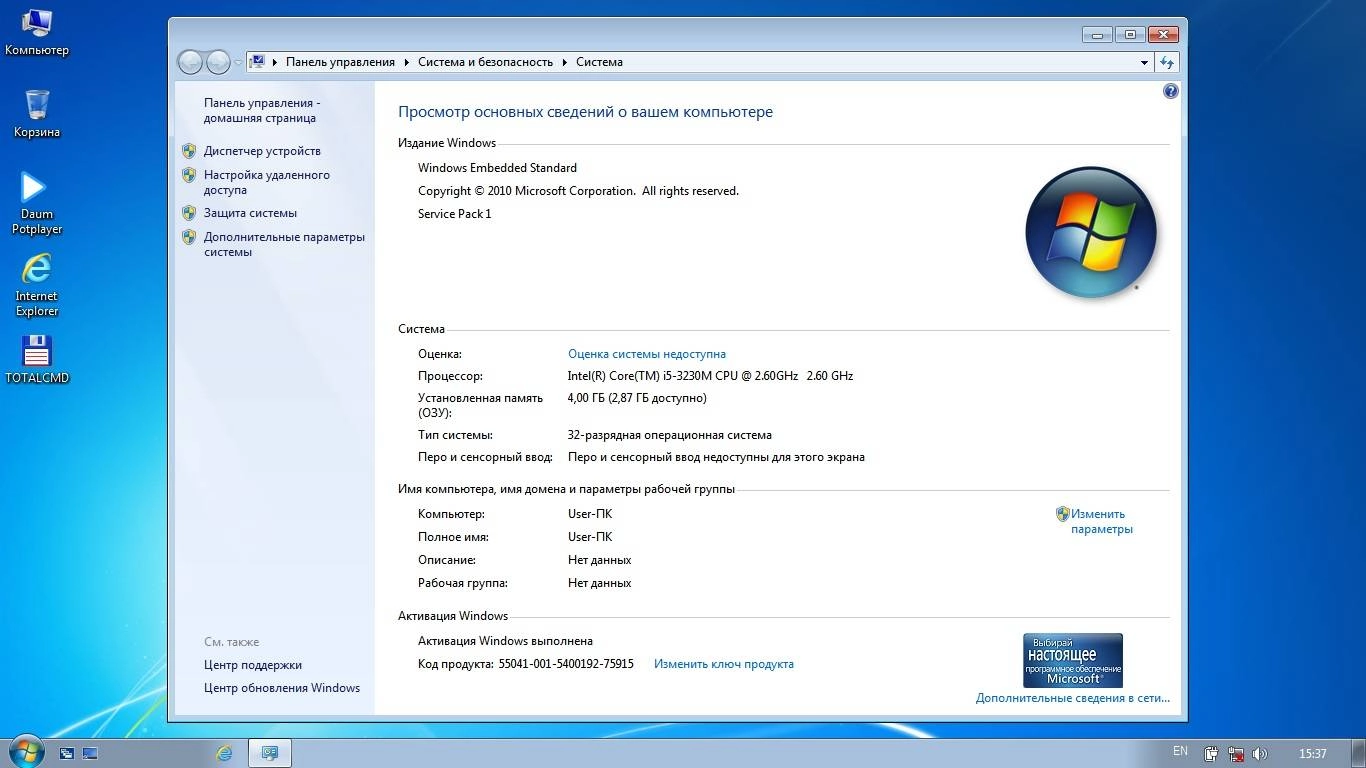The height and width of the screenshot is (768, 1366).
Task: Select the Copyright 2010 Microsoft Corporation line
Action: click(578, 191)
